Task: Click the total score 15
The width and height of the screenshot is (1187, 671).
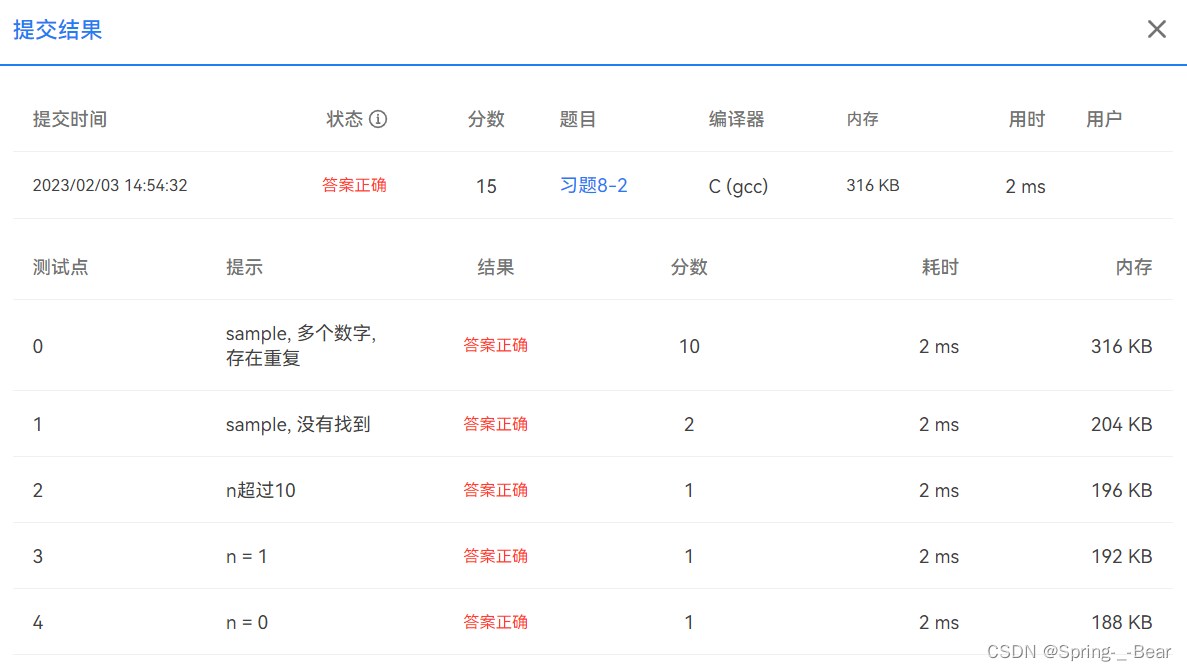Action: 486,186
